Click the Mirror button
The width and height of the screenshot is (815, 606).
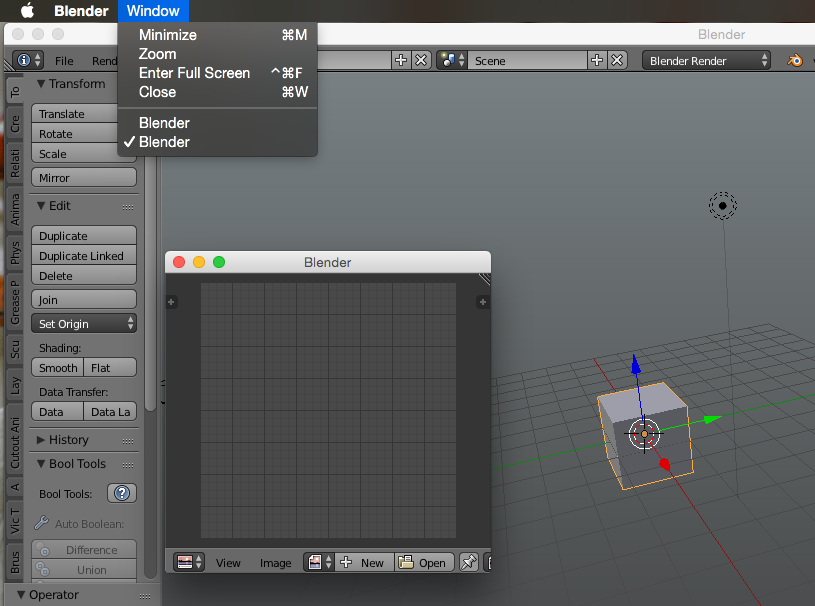tap(84, 178)
